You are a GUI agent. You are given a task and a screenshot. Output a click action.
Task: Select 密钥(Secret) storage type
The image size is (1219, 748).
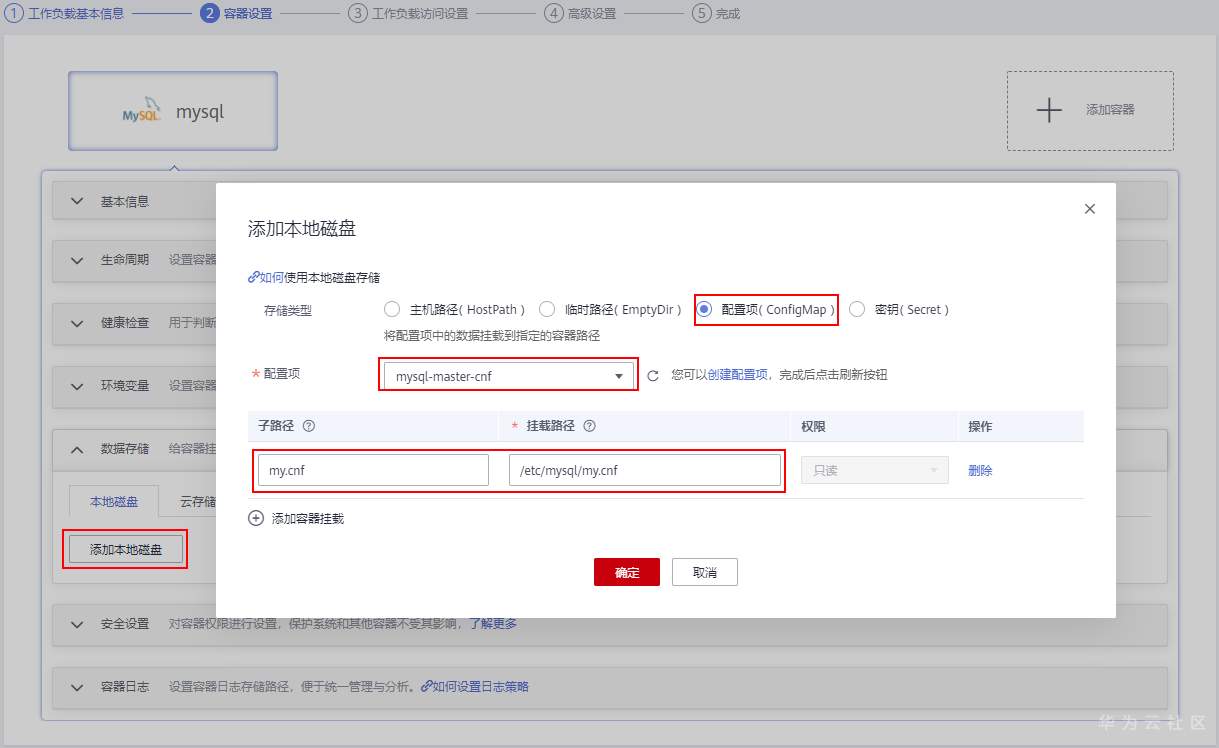[x=857, y=310]
